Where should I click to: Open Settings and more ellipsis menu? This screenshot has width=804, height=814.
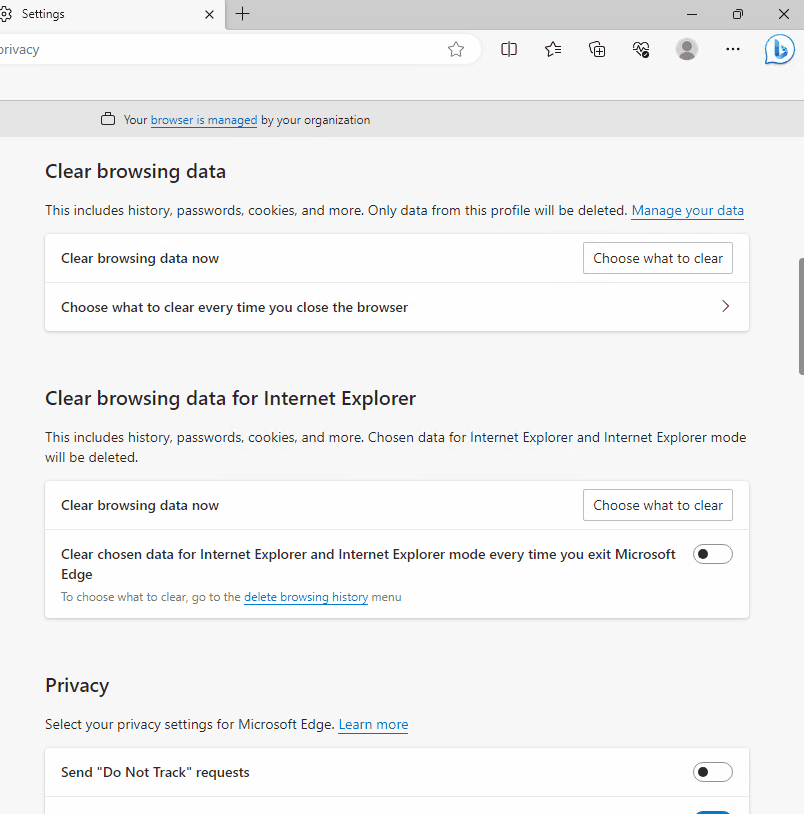point(733,49)
